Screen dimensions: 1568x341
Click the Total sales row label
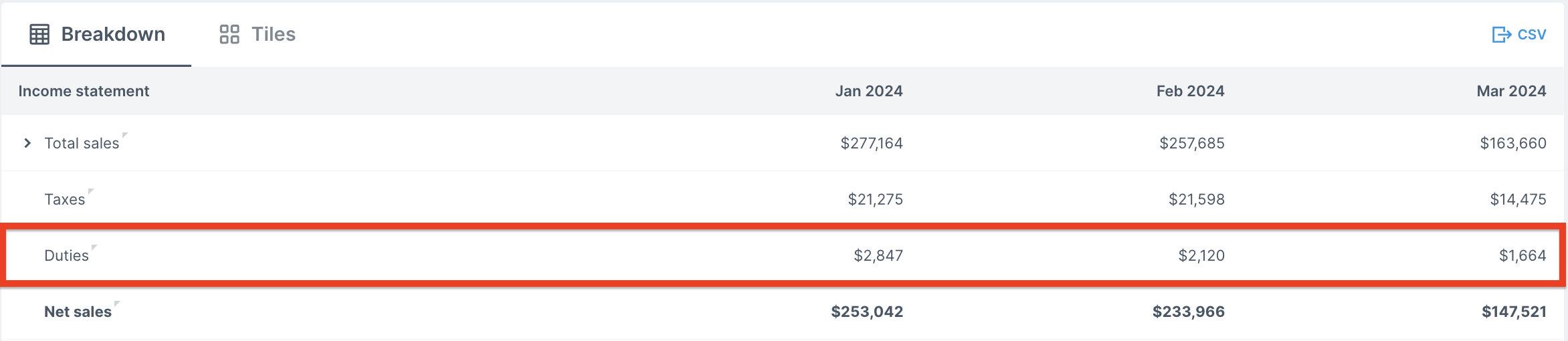tap(82, 143)
